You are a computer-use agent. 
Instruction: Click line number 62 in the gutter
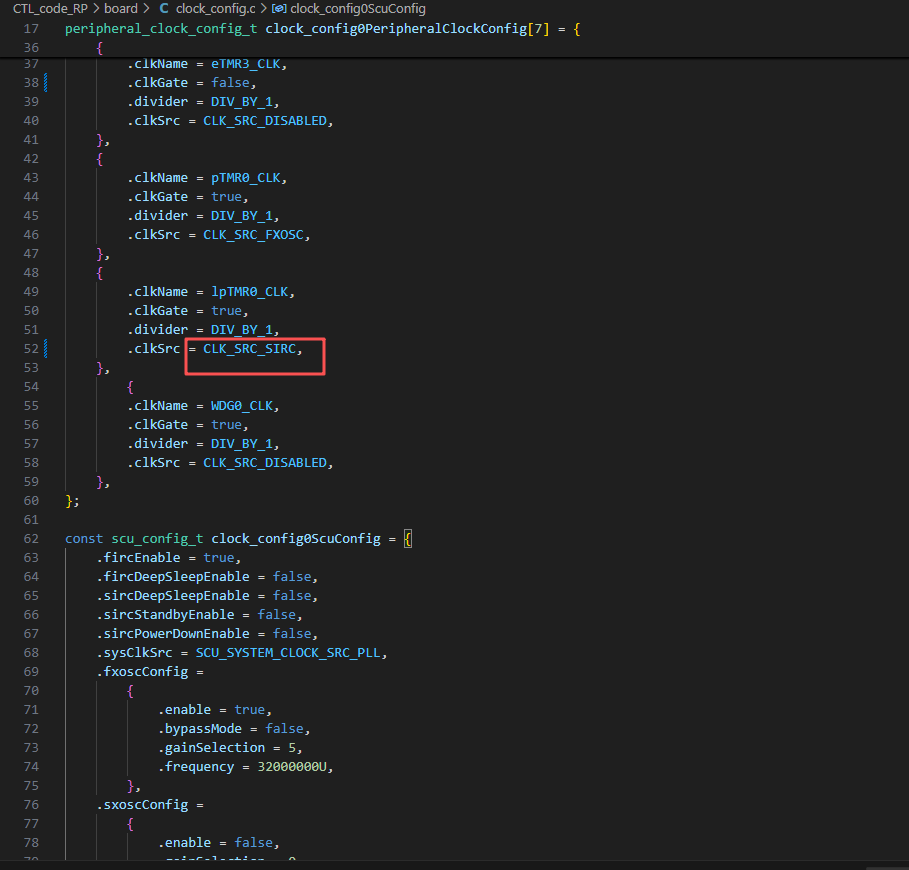click(30, 539)
